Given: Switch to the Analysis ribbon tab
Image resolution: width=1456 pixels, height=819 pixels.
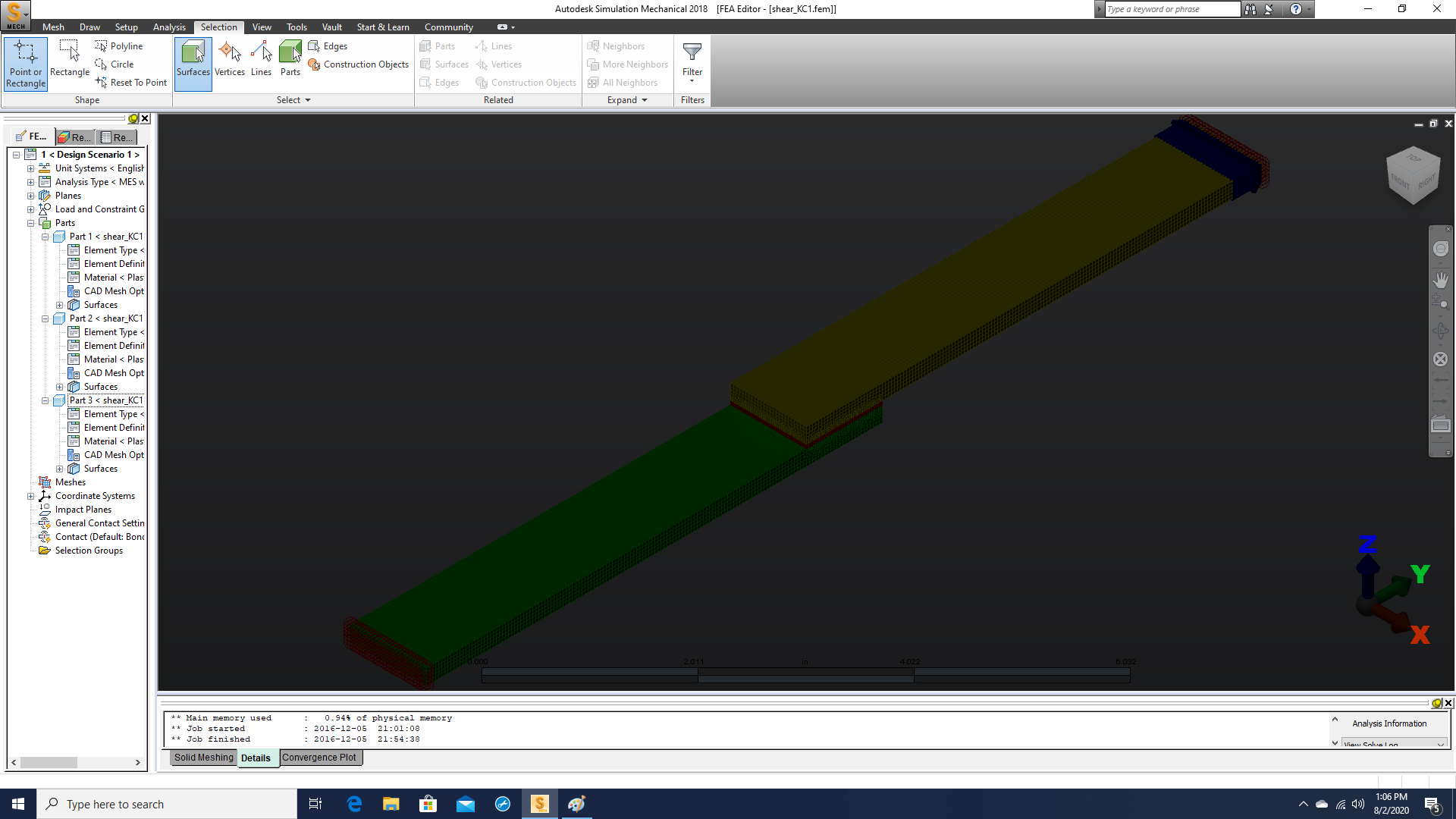Looking at the screenshot, I should tap(169, 27).
